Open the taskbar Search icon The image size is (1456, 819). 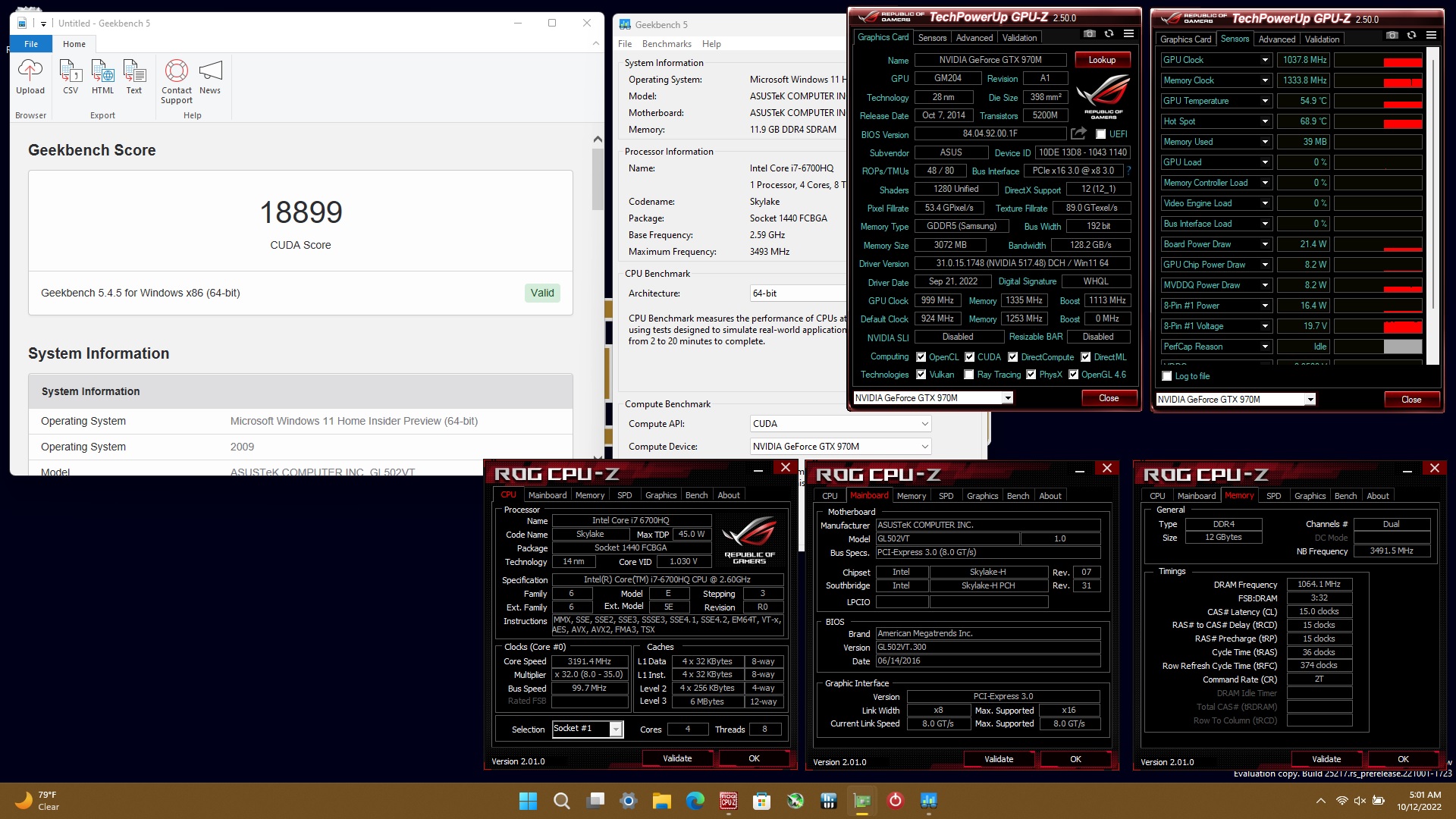click(x=561, y=801)
